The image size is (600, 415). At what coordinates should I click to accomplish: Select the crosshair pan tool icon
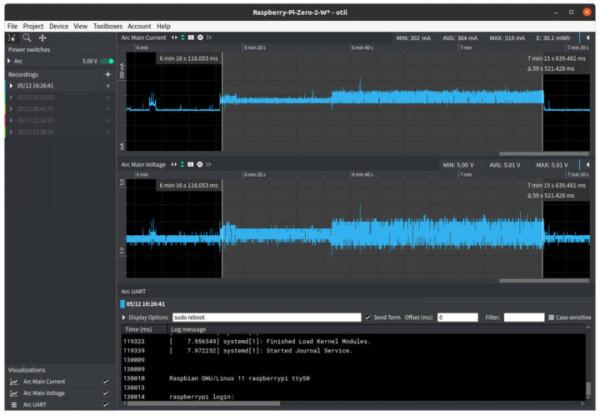(x=42, y=37)
